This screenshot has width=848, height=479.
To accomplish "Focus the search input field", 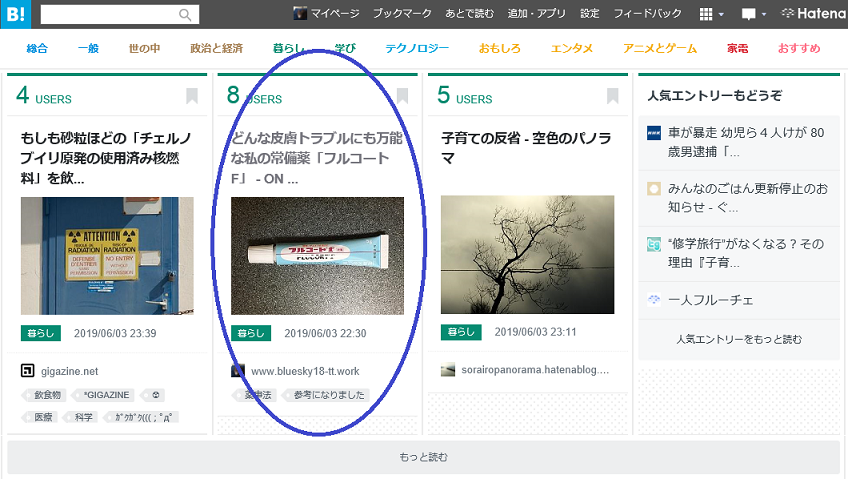I will (x=120, y=15).
